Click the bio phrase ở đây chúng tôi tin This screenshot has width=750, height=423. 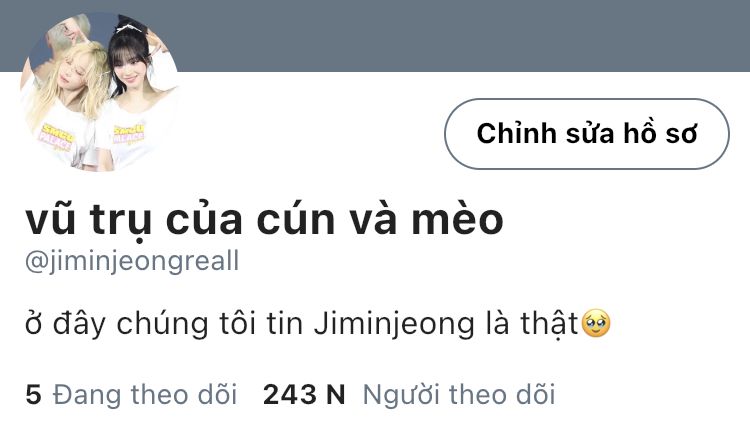tap(164, 324)
